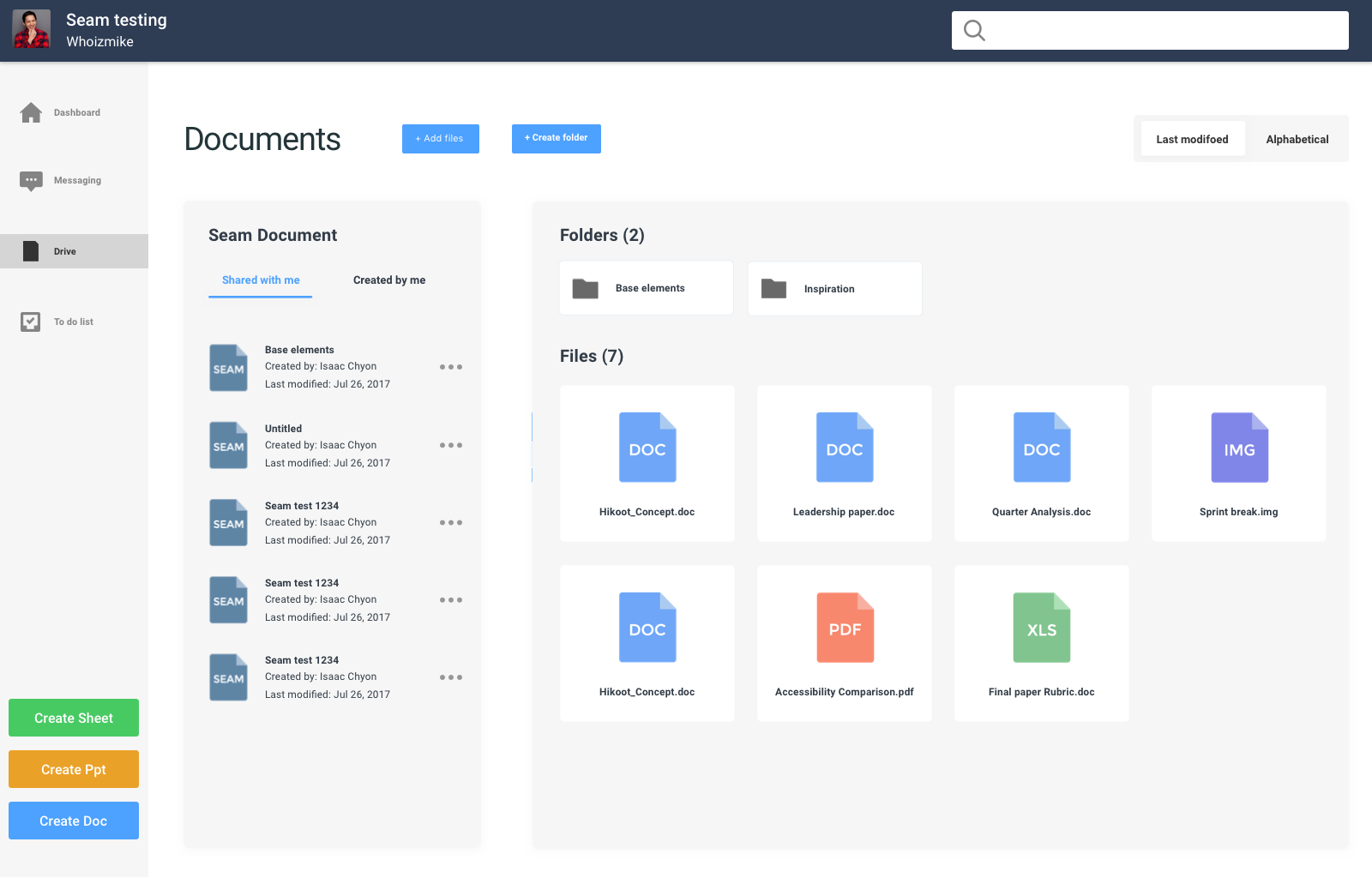Open the Inspiration folder
1372x878 pixels.
click(x=835, y=289)
